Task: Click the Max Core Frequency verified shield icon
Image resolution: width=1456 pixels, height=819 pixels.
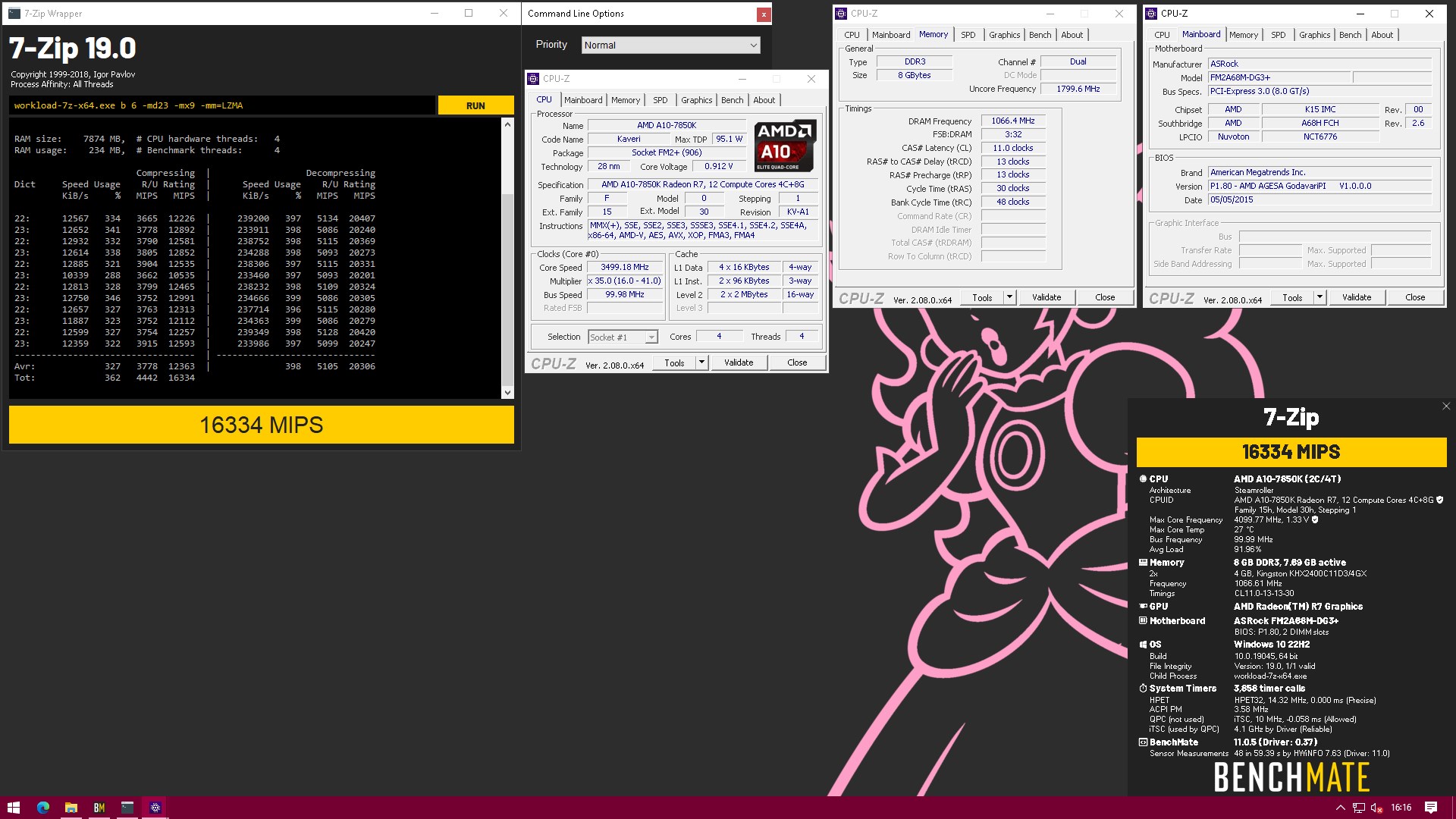Action: tap(1315, 519)
